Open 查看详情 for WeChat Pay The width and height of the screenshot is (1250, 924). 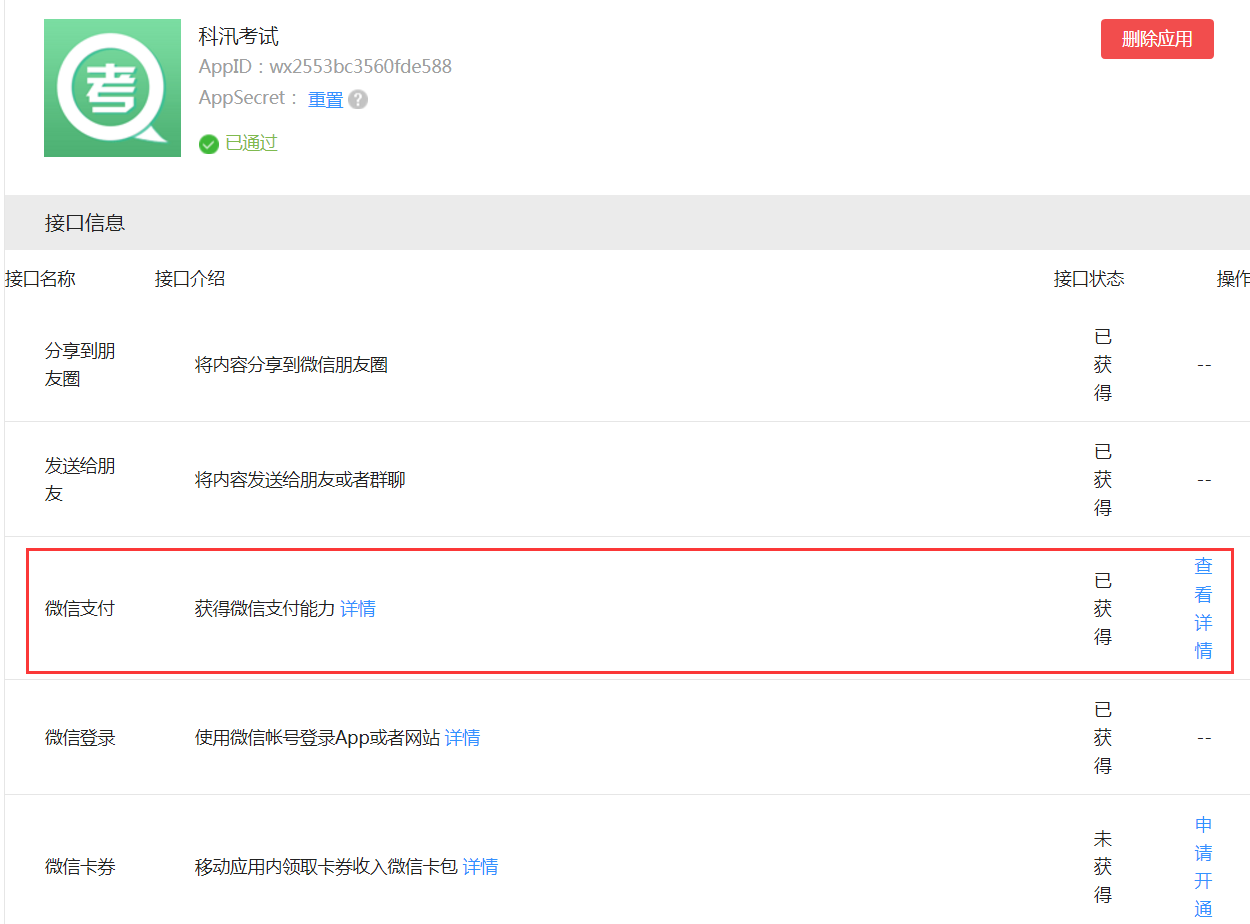click(x=1202, y=608)
